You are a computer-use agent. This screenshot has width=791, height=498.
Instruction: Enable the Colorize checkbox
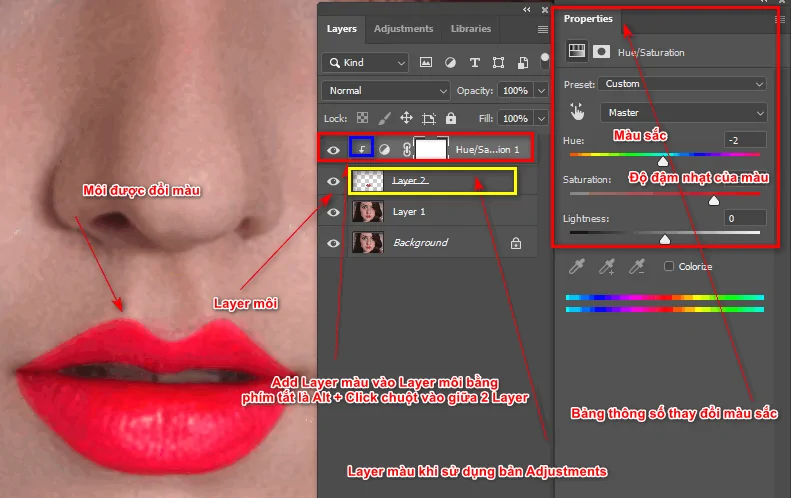click(669, 267)
